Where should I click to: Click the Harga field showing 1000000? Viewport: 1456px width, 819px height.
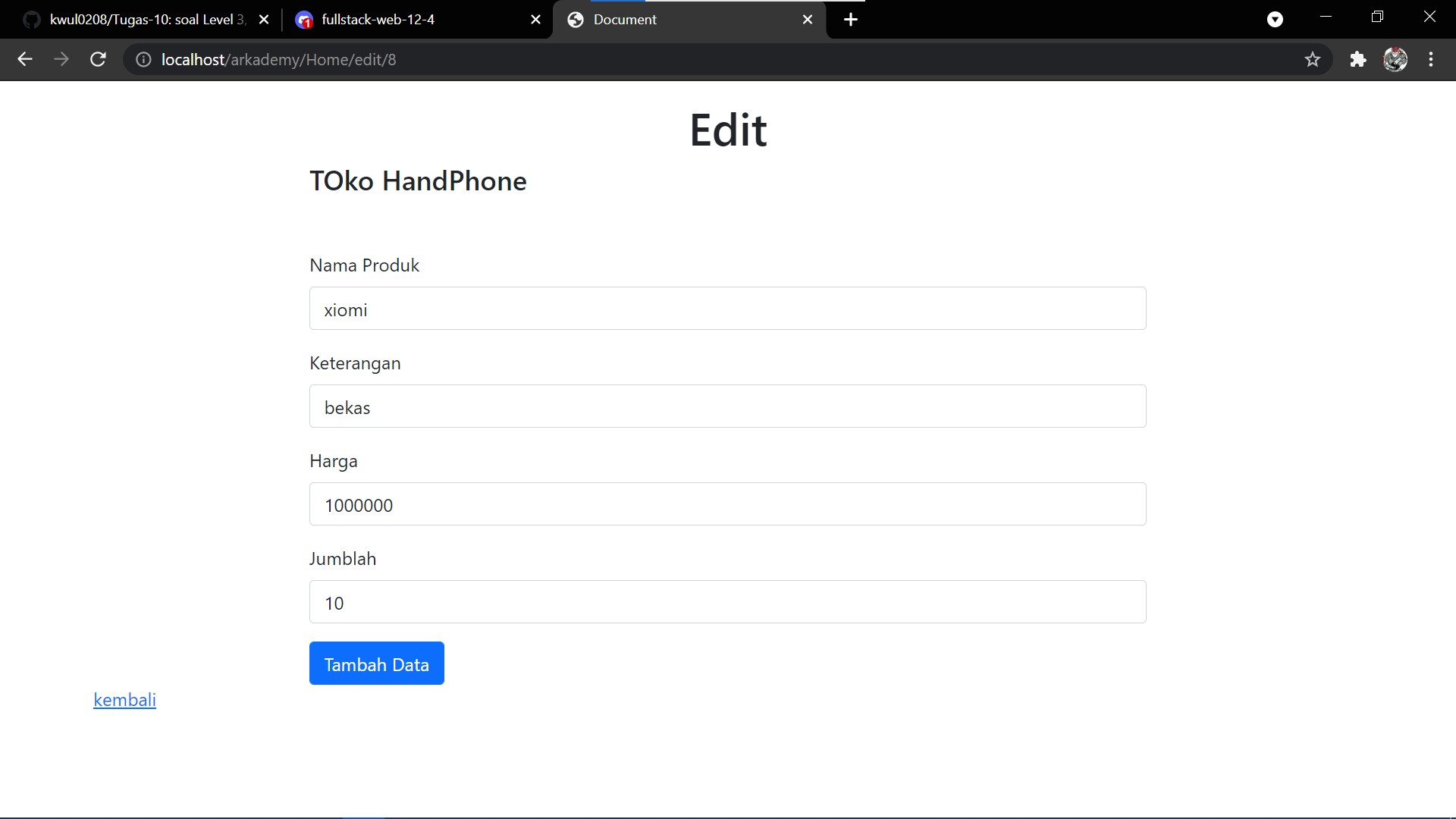click(x=727, y=504)
